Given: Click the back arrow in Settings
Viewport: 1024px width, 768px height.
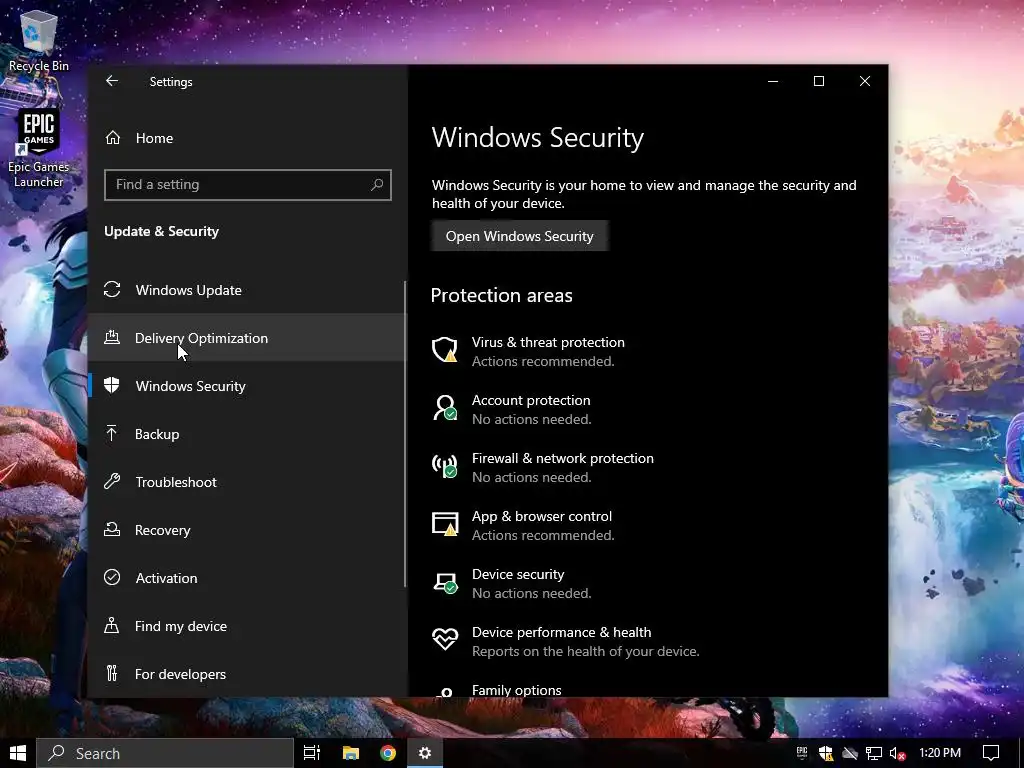Looking at the screenshot, I should tap(112, 81).
